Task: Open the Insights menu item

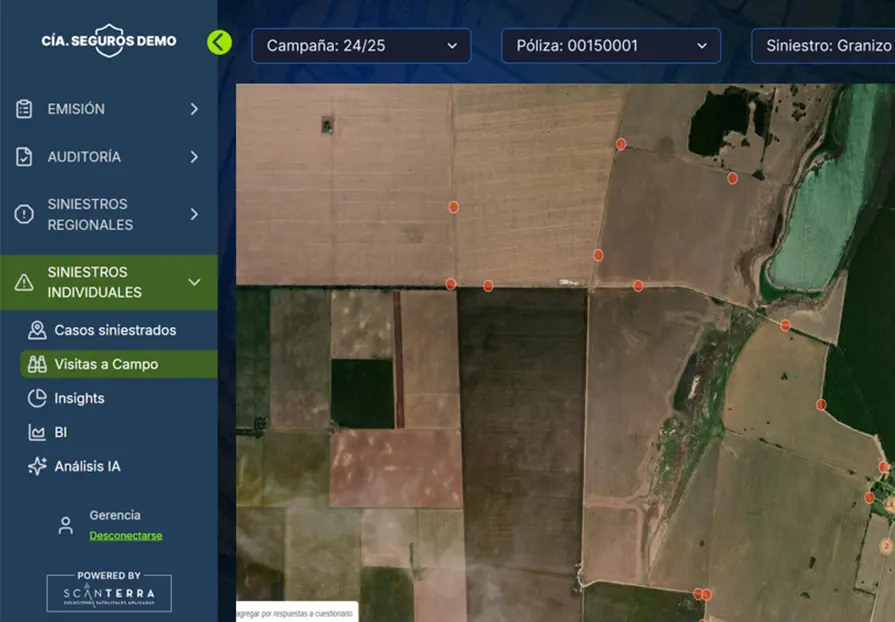Action: (79, 398)
